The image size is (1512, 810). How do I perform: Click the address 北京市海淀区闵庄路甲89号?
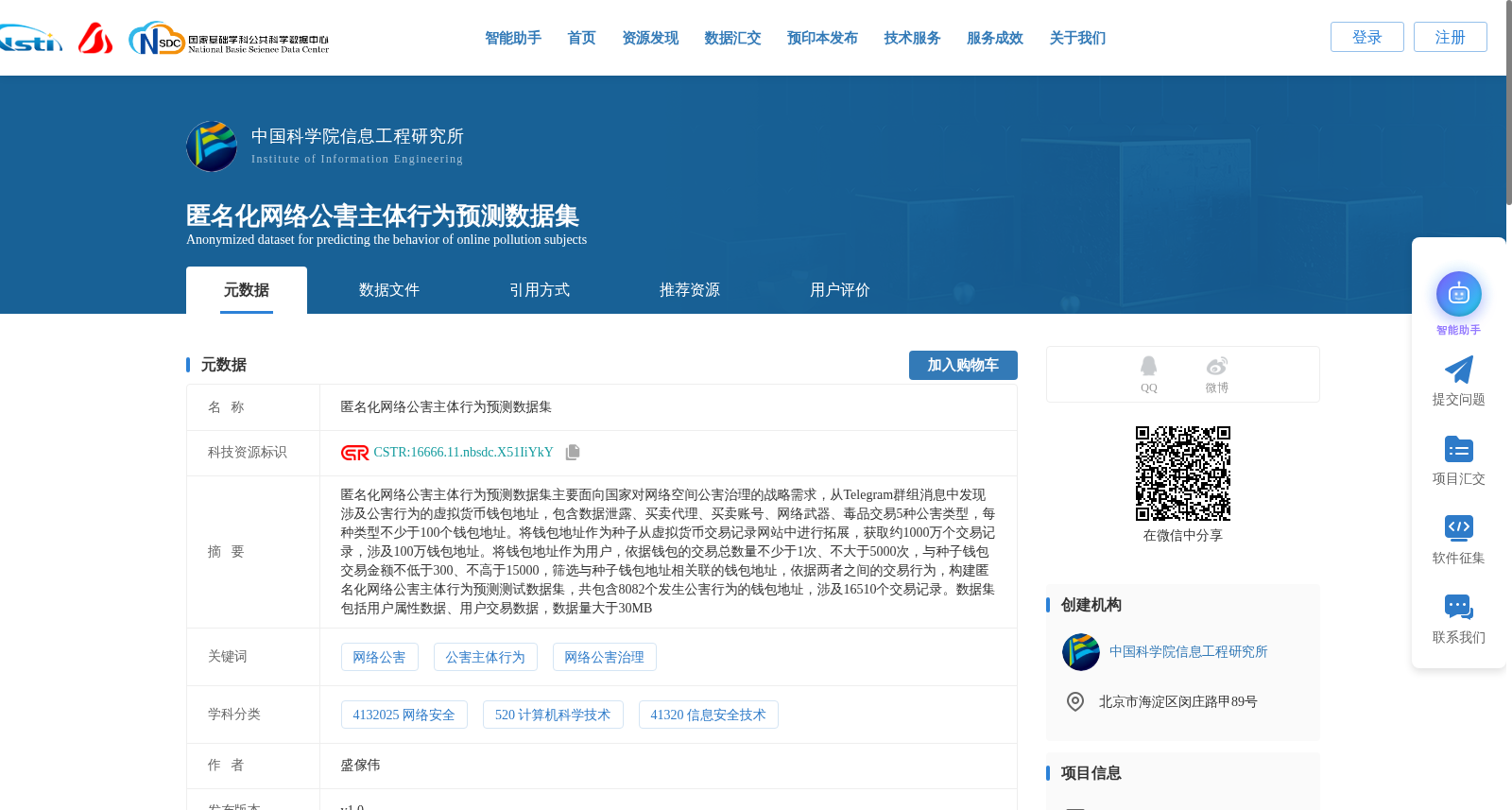pos(1177,702)
